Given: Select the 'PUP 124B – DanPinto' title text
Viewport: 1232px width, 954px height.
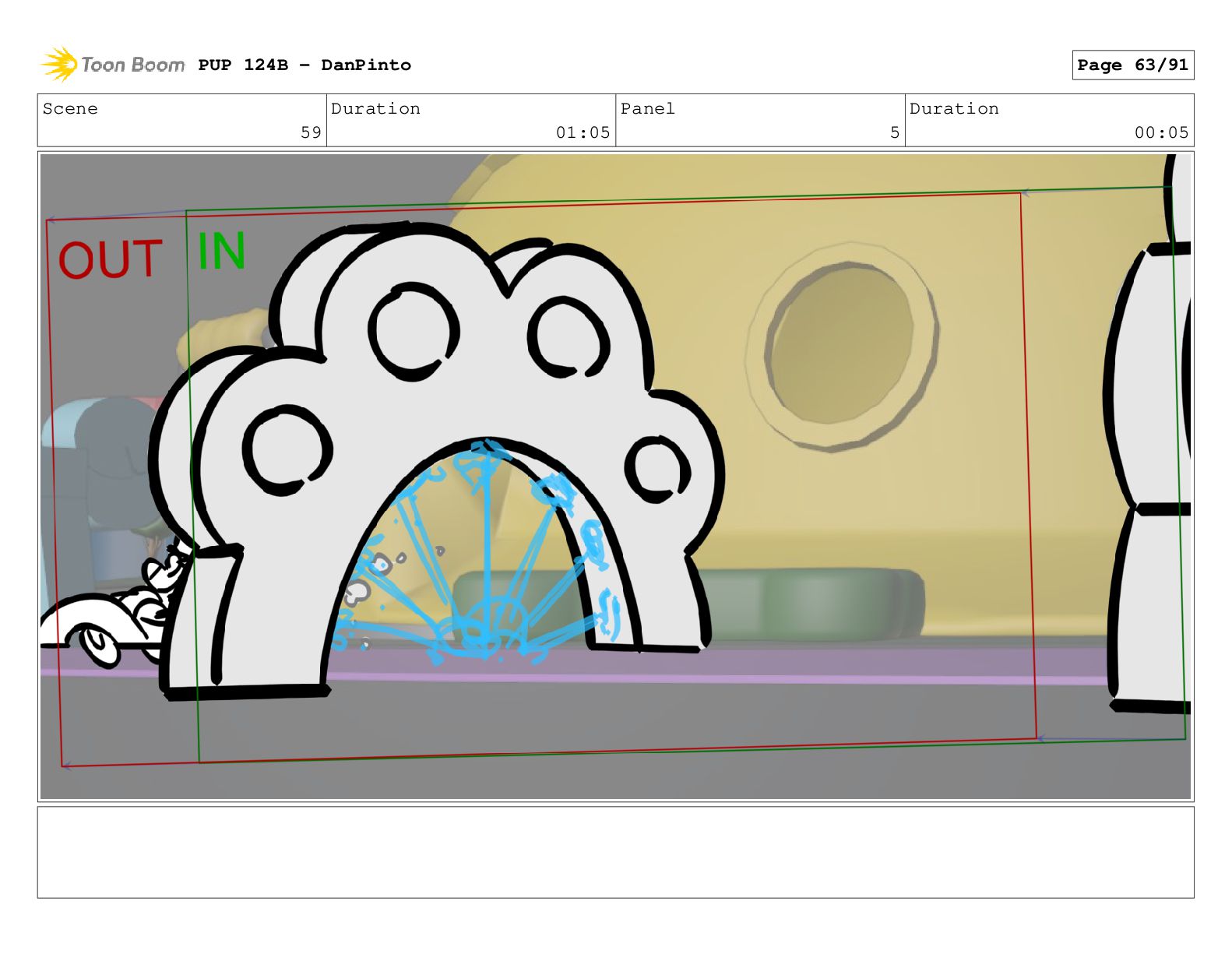Looking at the screenshot, I should coord(304,65).
